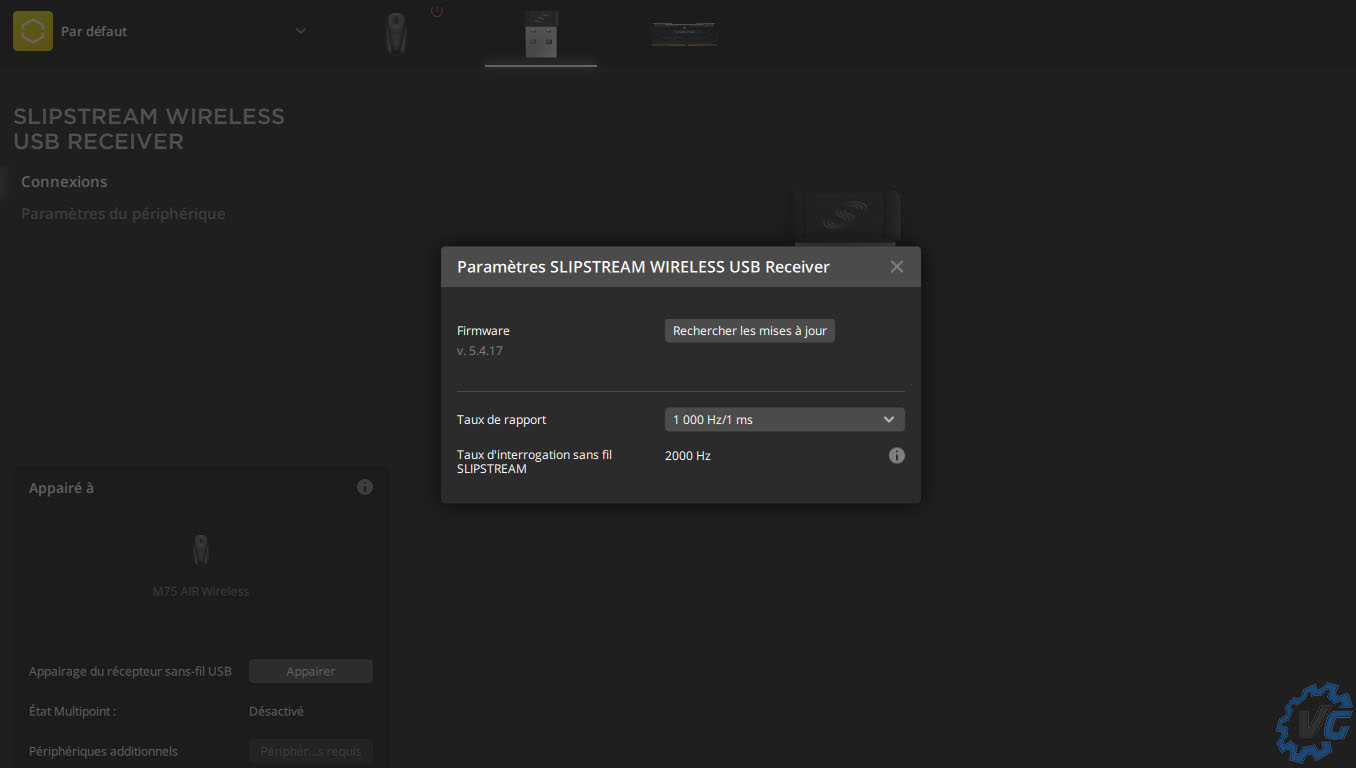Click Rechercher les mises à jour button
Image resolution: width=1356 pixels, height=768 pixels.
click(749, 331)
